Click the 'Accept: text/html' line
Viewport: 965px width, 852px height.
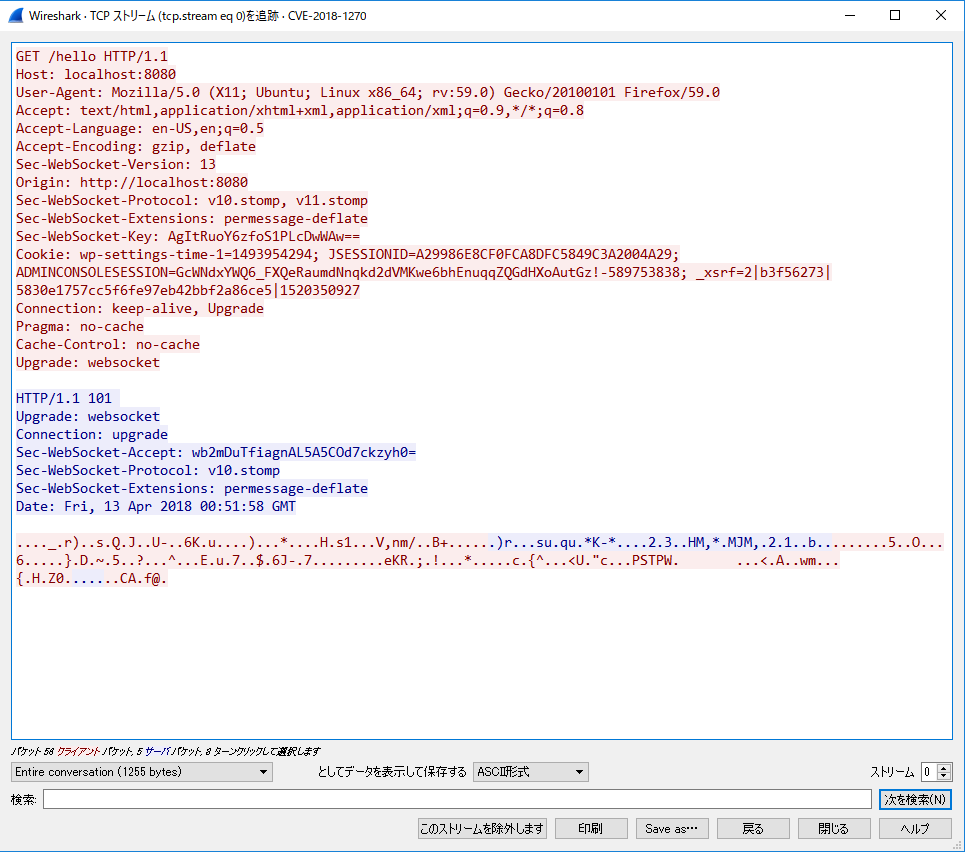300,110
